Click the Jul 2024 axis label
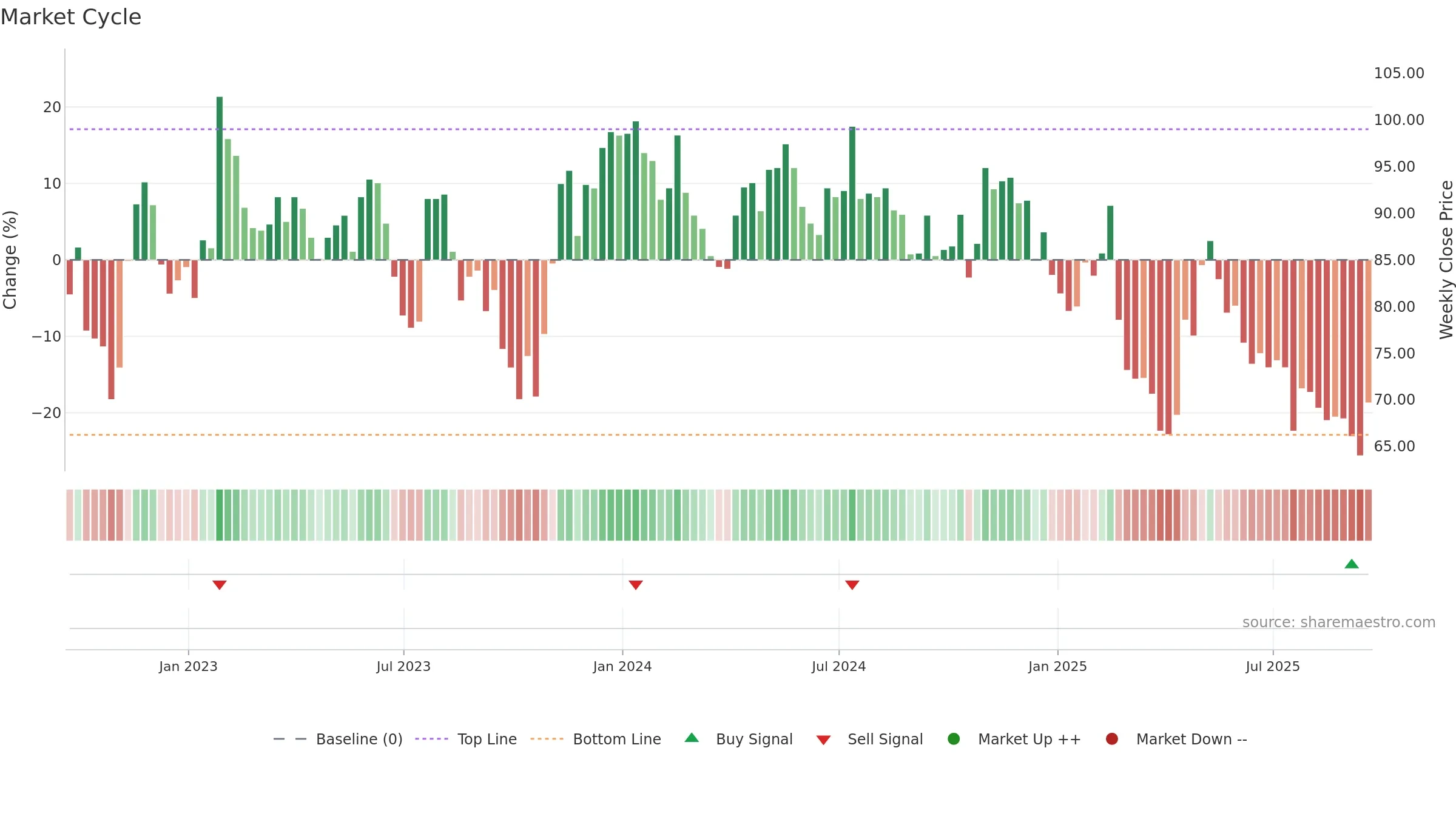 tap(839, 666)
